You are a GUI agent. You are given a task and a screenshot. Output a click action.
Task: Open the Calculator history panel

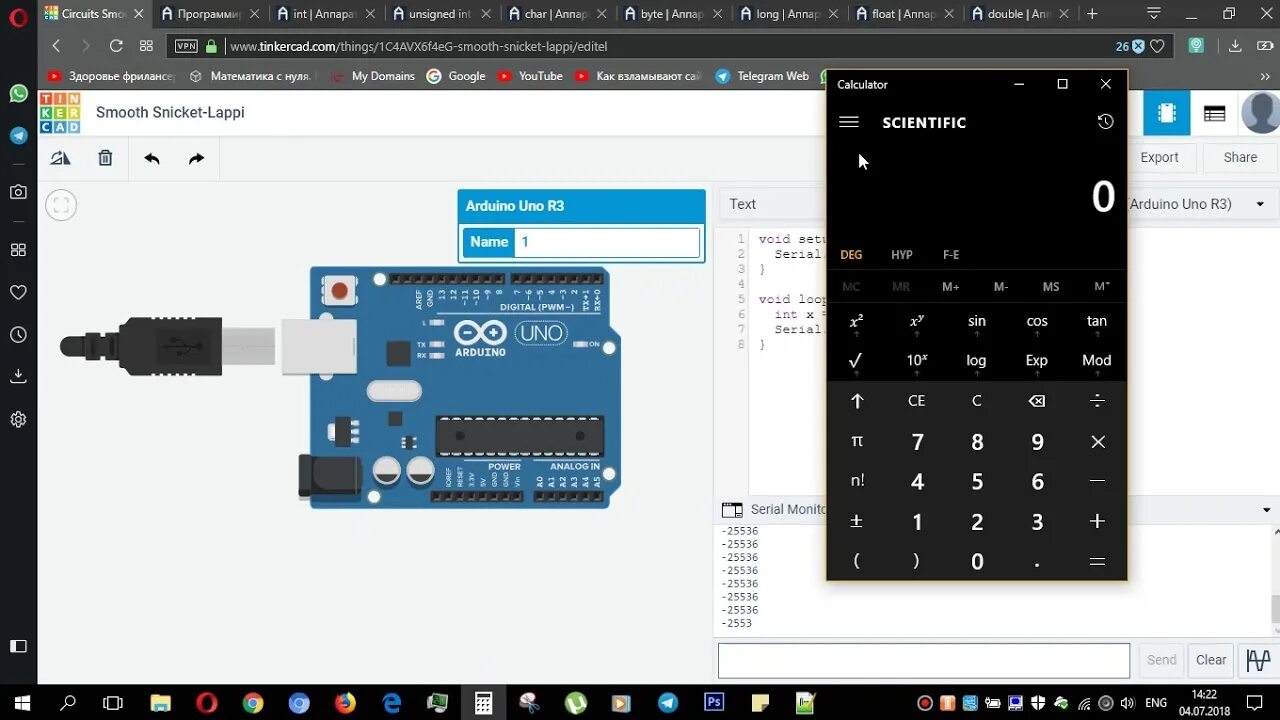point(1105,121)
